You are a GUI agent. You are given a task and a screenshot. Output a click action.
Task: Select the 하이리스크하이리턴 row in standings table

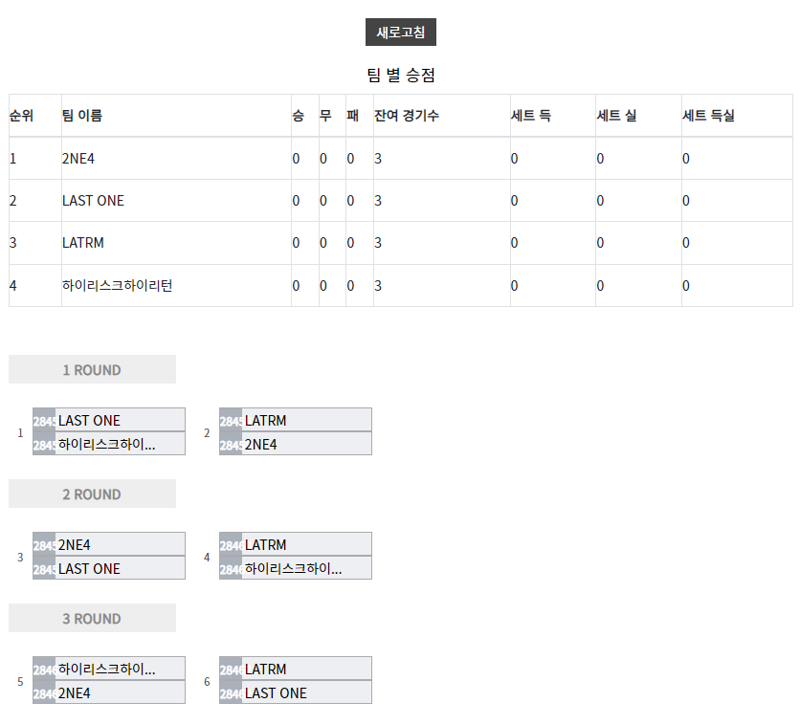pyautogui.click(x=401, y=285)
